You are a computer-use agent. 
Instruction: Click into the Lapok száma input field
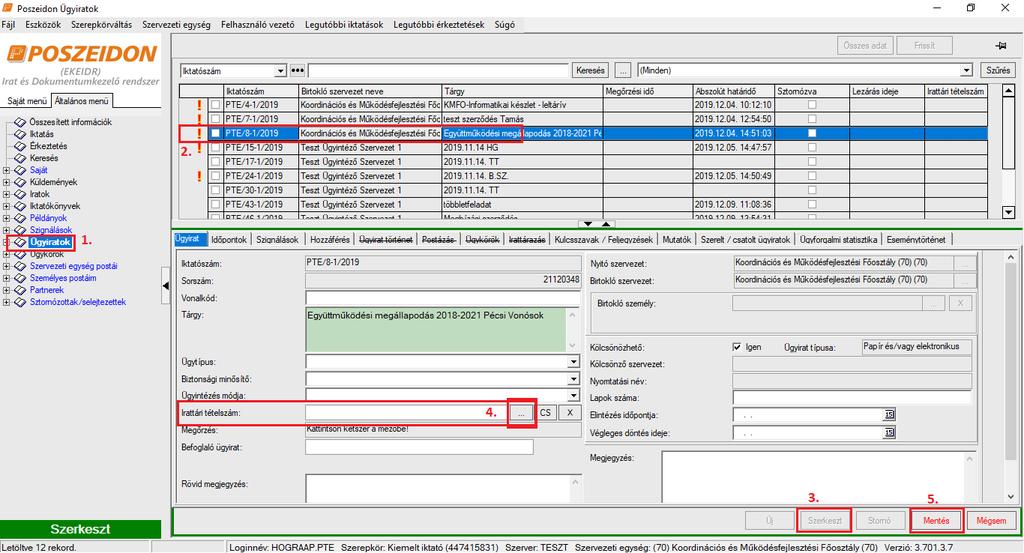(x=852, y=398)
